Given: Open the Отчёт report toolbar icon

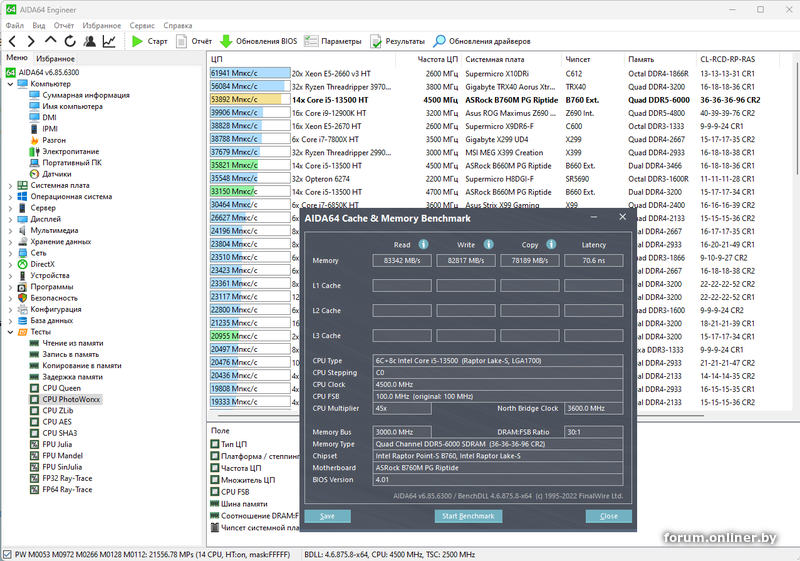Looking at the screenshot, I should (181, 41).
